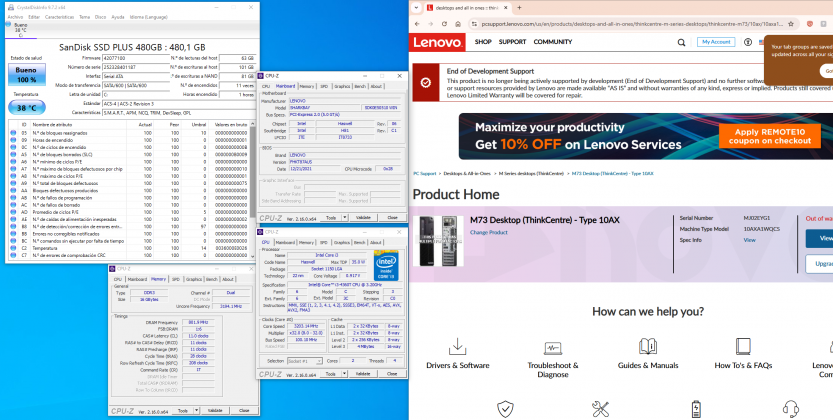833x420 pixels.
Task: Open Drivers & Software download icon
Action: point(457,347)
